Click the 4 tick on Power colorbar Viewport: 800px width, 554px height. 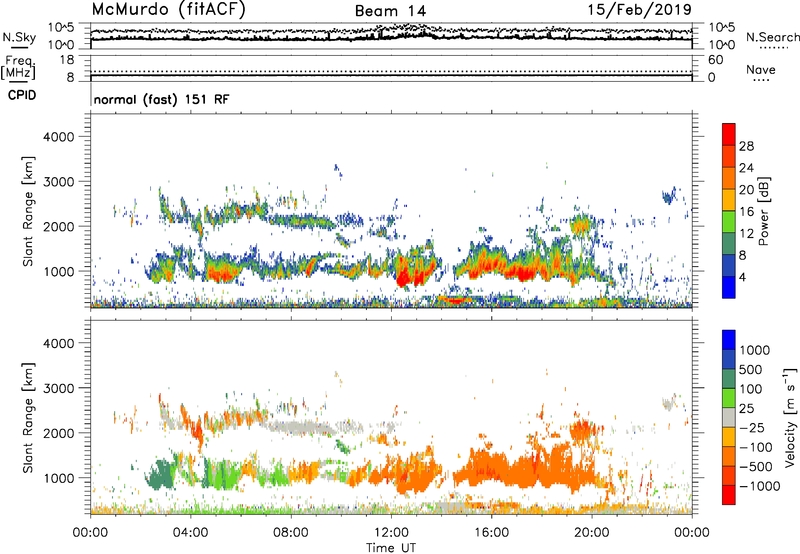(x=743, y=277)
